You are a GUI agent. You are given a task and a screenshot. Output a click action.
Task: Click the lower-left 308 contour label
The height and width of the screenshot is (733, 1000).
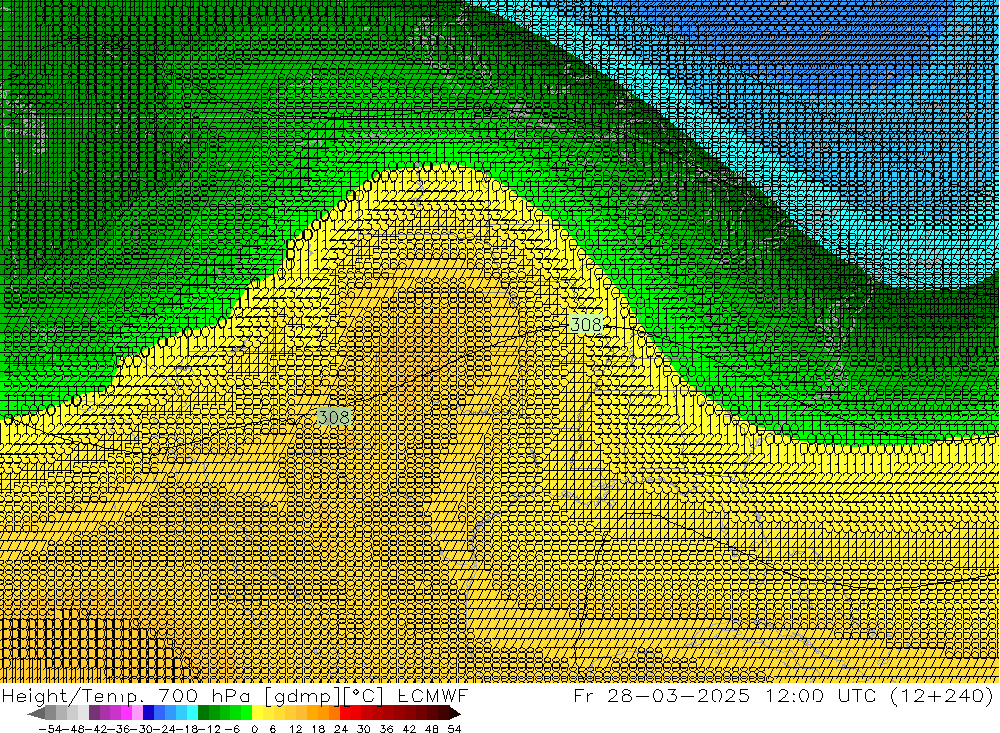click(334, 417)
